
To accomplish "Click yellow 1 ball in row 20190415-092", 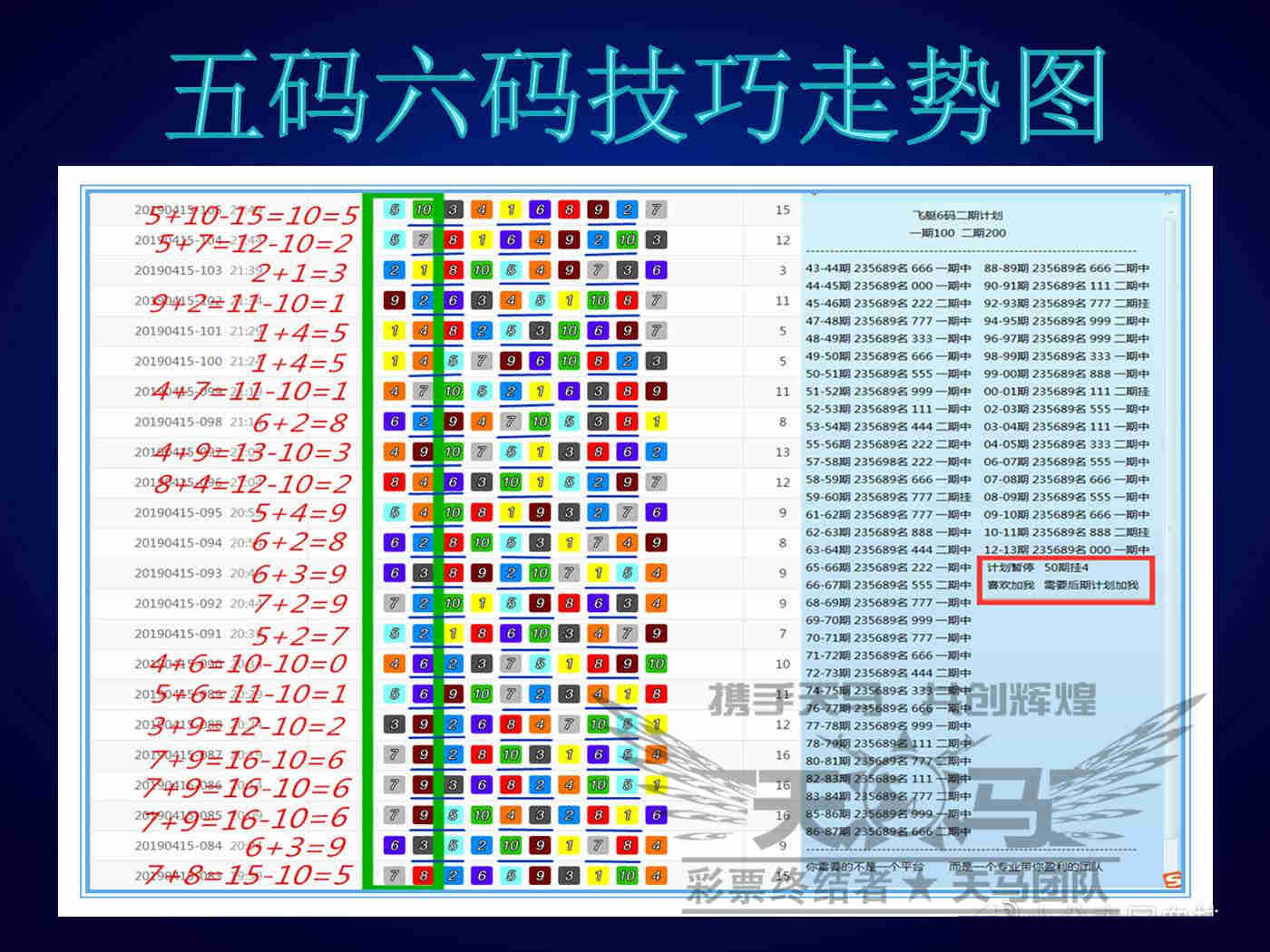I will pos(482,603).
